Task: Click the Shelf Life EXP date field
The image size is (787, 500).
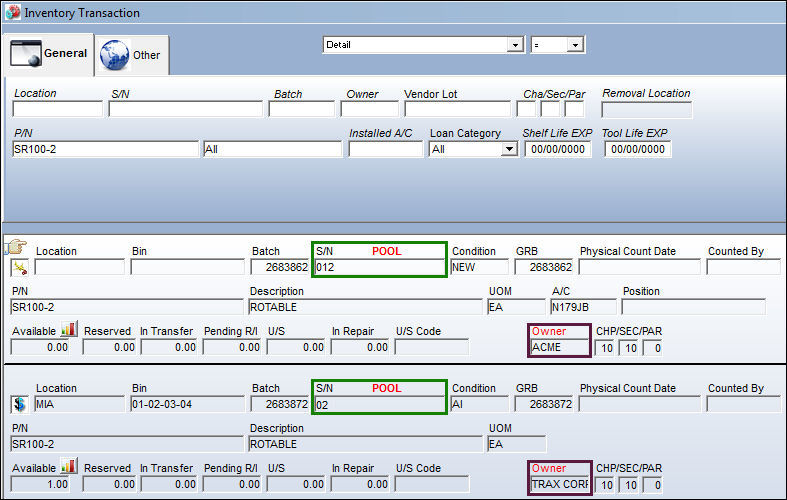Action: tap(558, 149)
